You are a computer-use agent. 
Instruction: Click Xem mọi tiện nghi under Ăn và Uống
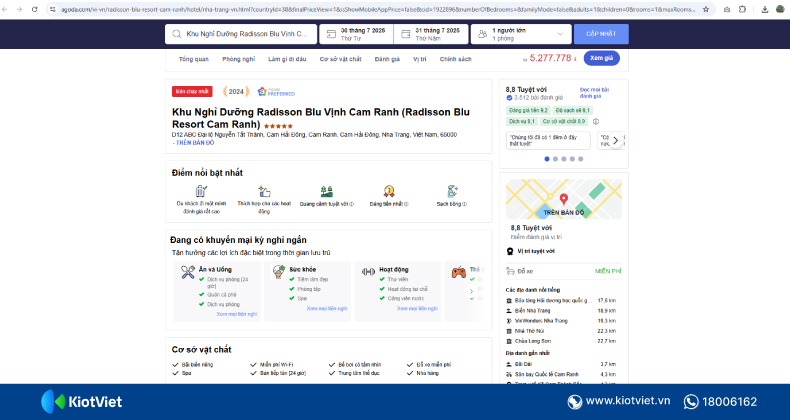236,314
